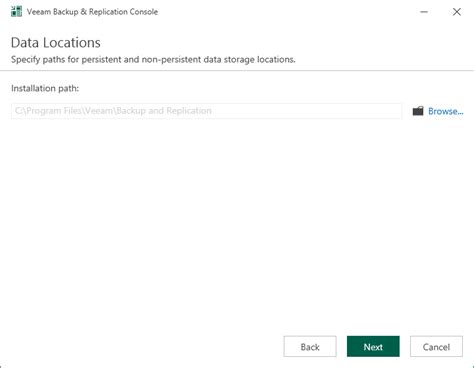Click the empty title bar area beside the window title
This screenshot has height=368, width=474.
(287, 12)
